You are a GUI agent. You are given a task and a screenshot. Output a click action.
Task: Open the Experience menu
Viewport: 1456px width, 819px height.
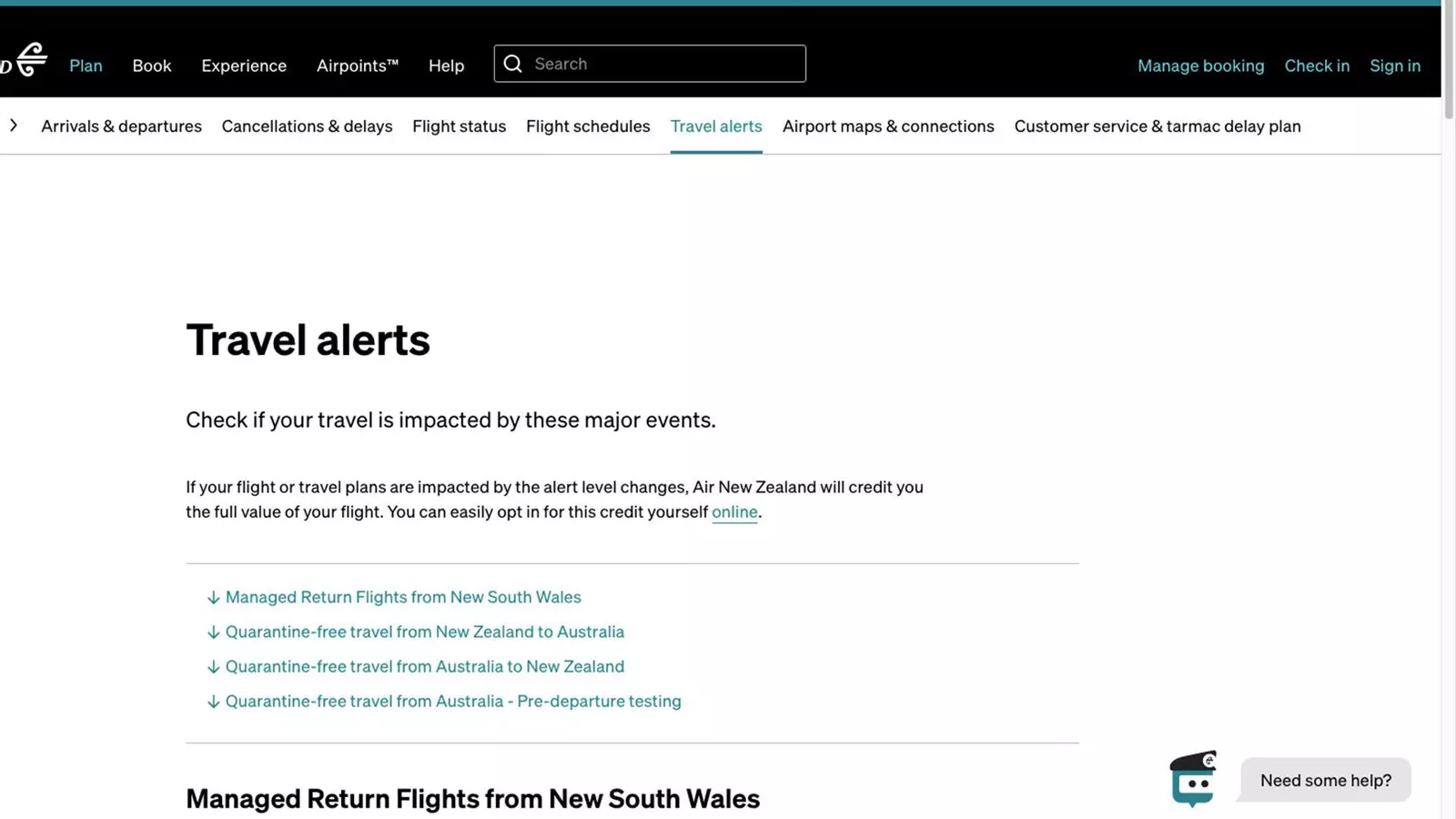(244, 66)
